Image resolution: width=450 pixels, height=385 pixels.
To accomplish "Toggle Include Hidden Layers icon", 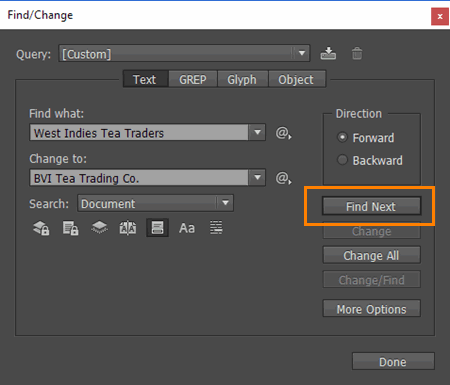I will (x=99, y=228).
